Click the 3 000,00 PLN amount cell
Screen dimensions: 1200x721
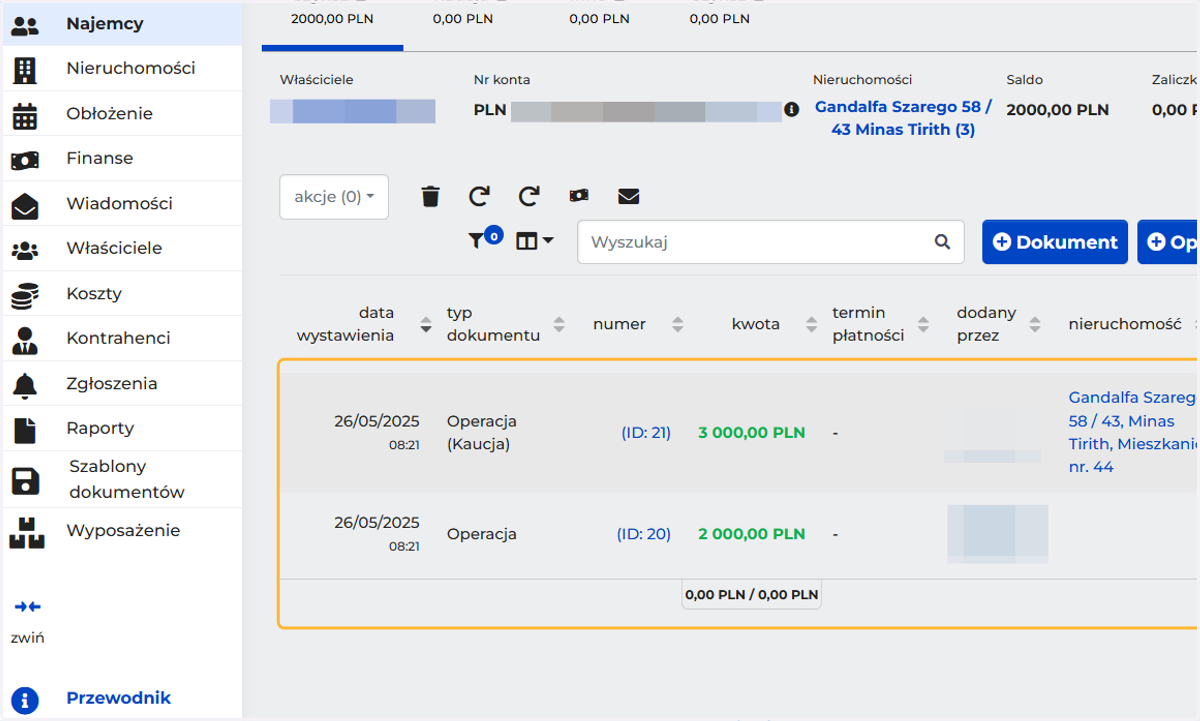click(751, 433)
